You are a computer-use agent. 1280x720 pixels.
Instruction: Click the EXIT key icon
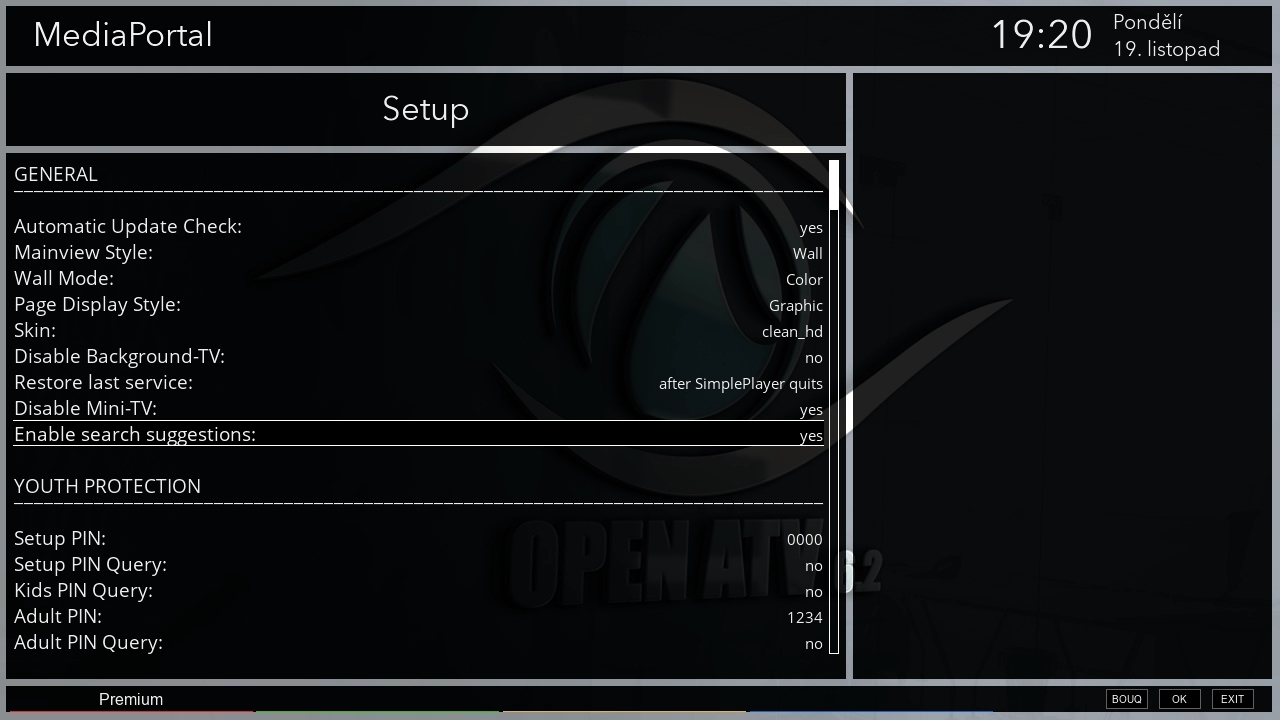1232,699
